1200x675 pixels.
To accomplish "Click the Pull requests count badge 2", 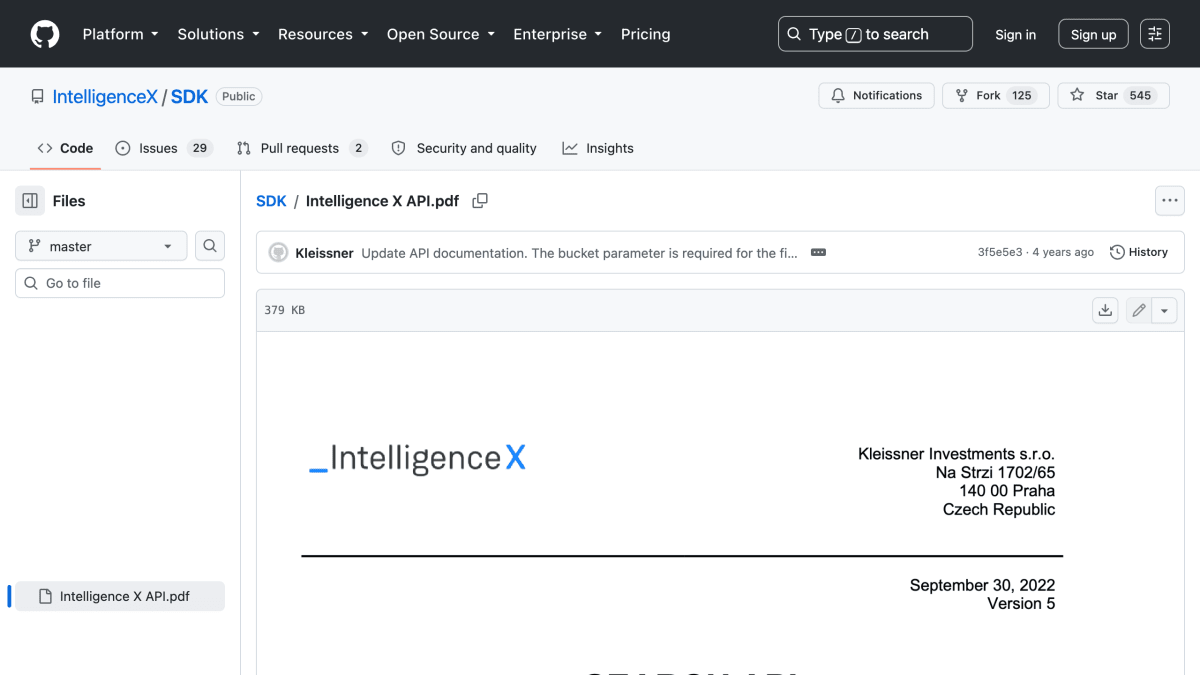I will coord(358,148).
